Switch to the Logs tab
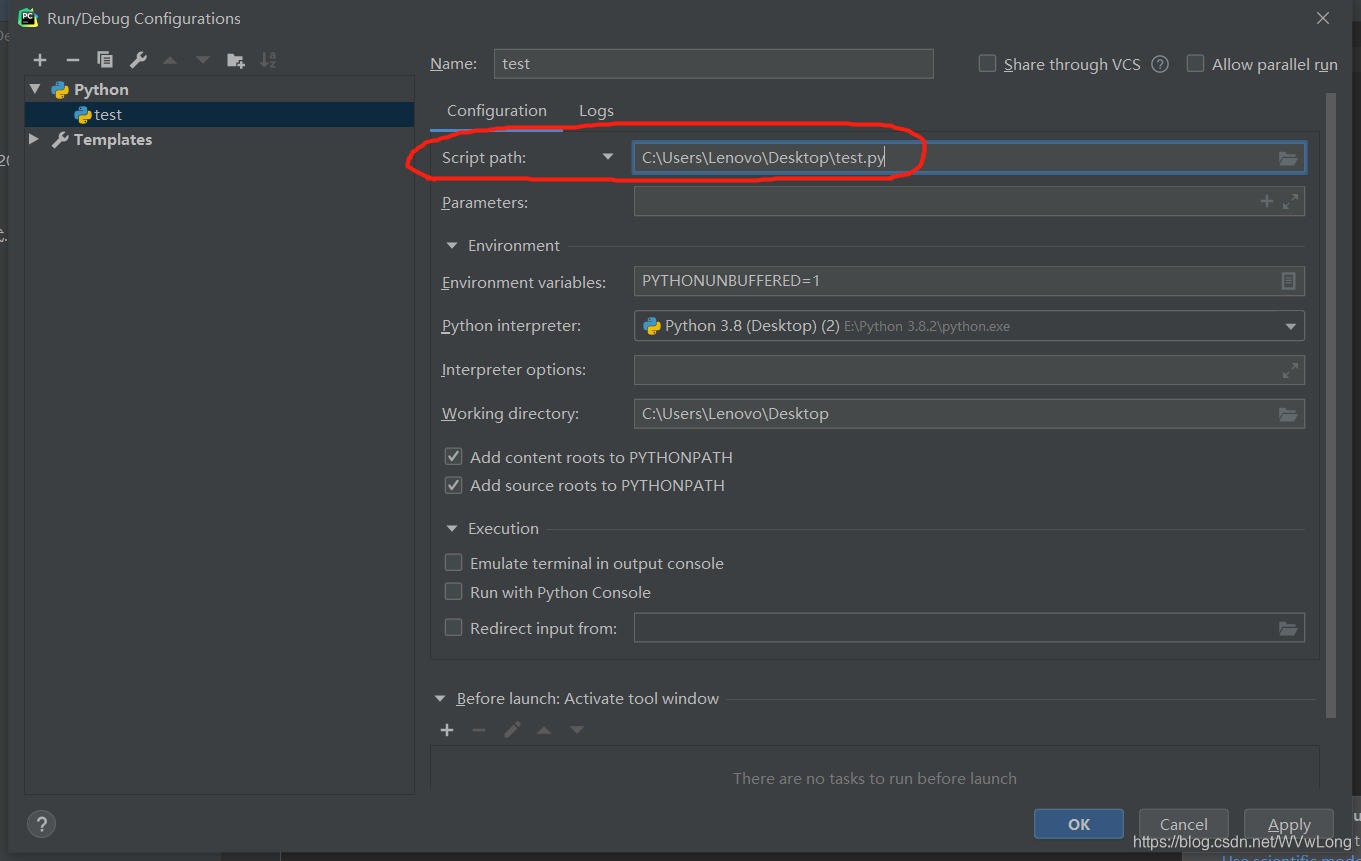The width and height of the screenshot is (1361, 861). [x=596, y=111]
